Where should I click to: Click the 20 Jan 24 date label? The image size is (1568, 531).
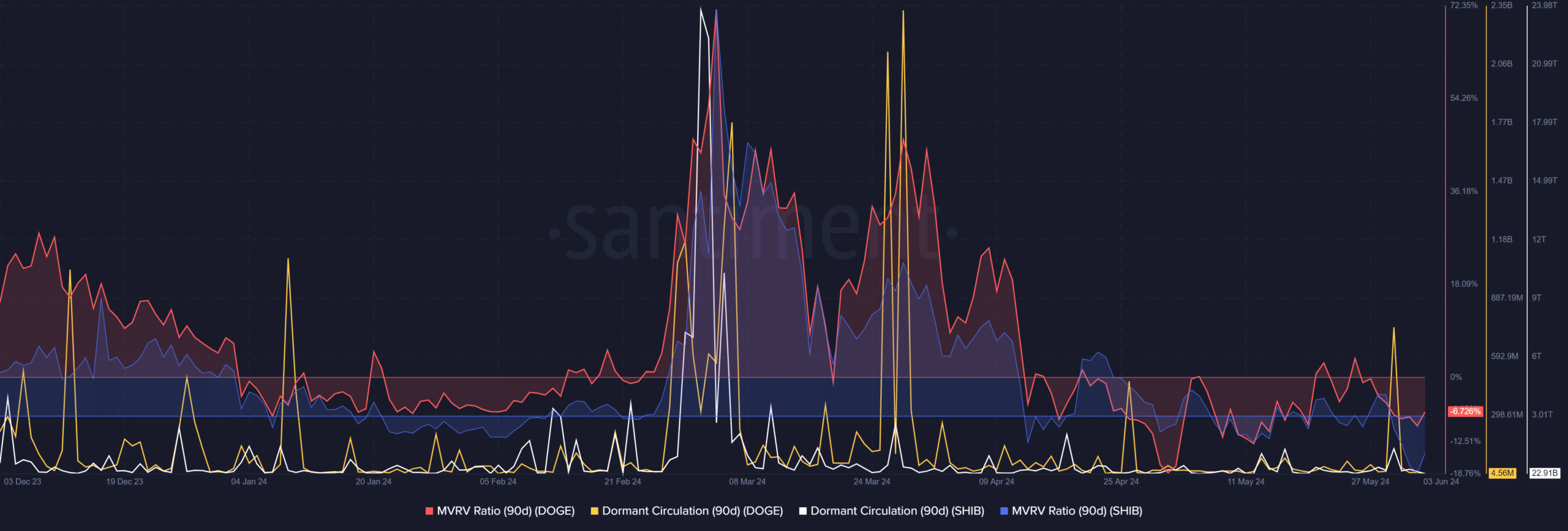coord(374,481)
